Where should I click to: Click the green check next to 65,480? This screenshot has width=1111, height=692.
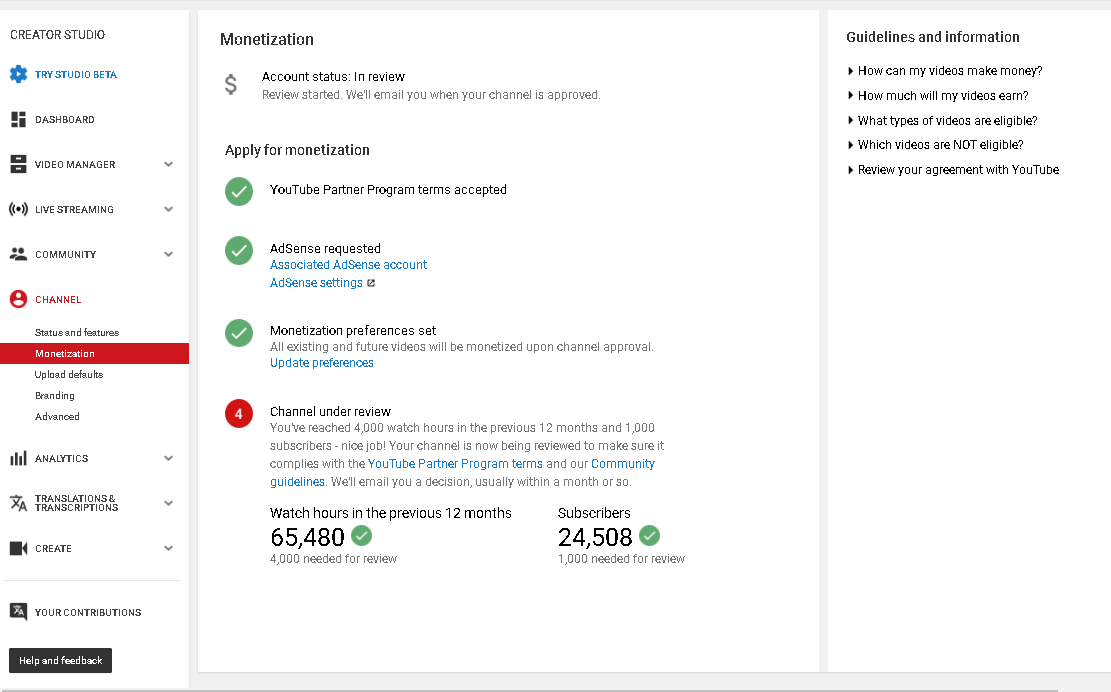pyautogui.click(x=361, y=535)
